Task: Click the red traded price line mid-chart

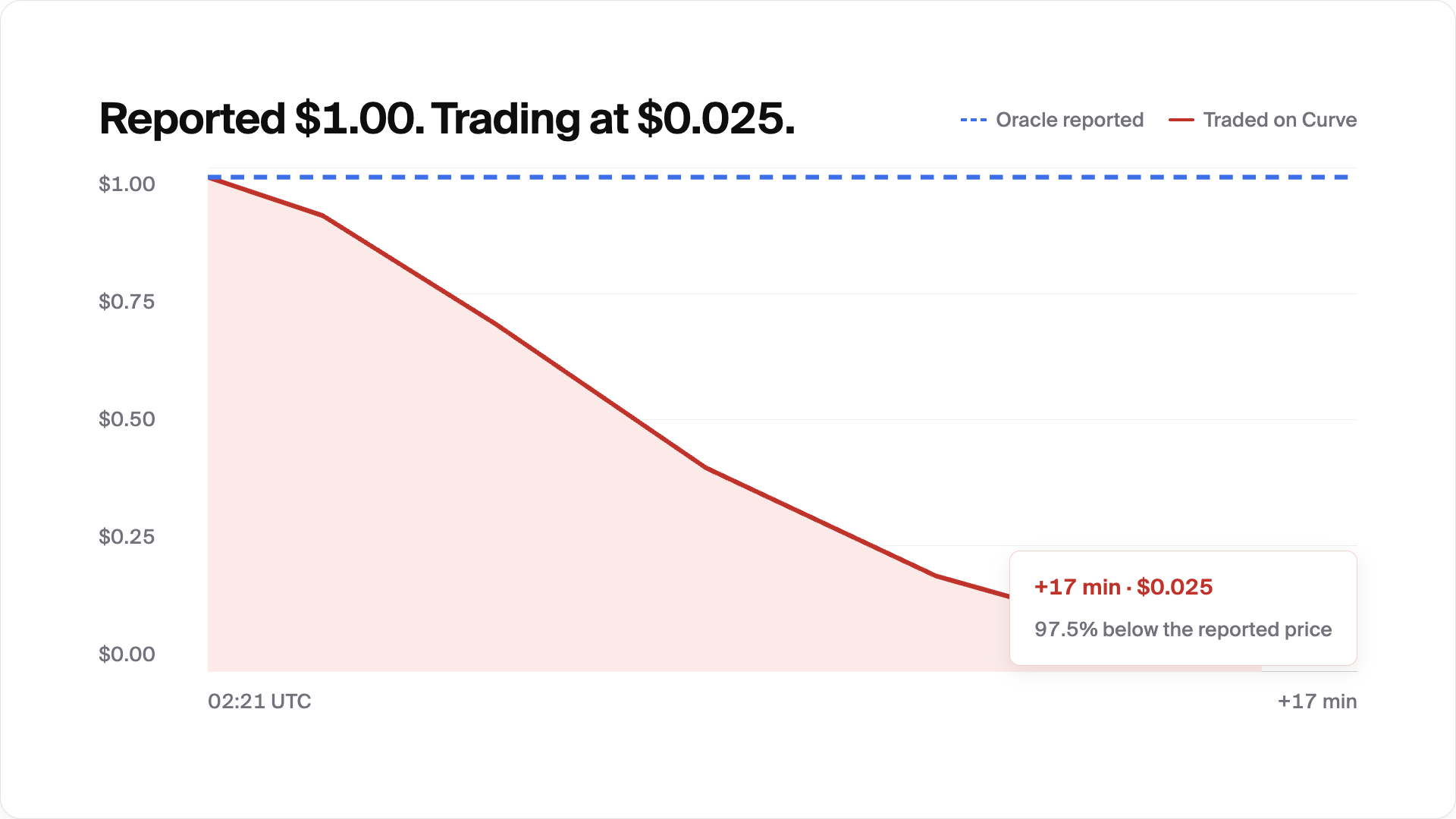Action: tap(599, 395)
